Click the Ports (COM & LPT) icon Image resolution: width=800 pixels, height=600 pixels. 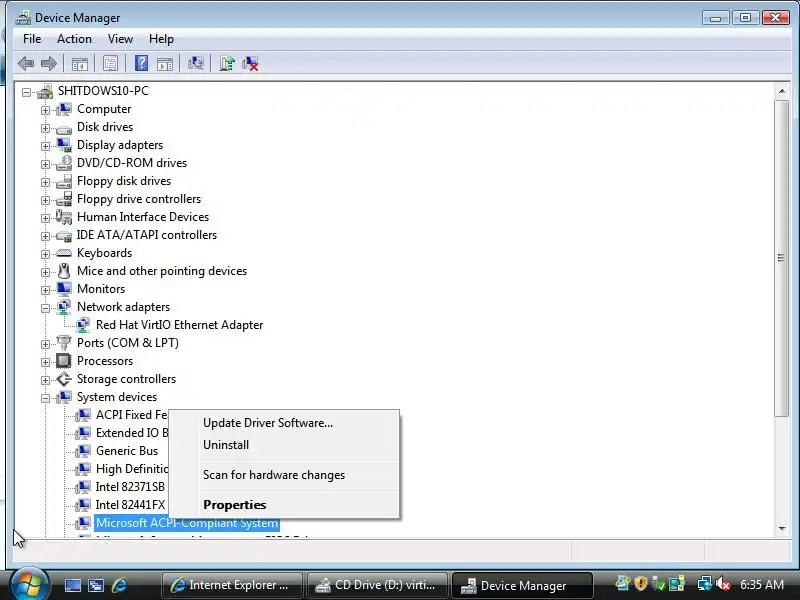[x=64, y=343]
